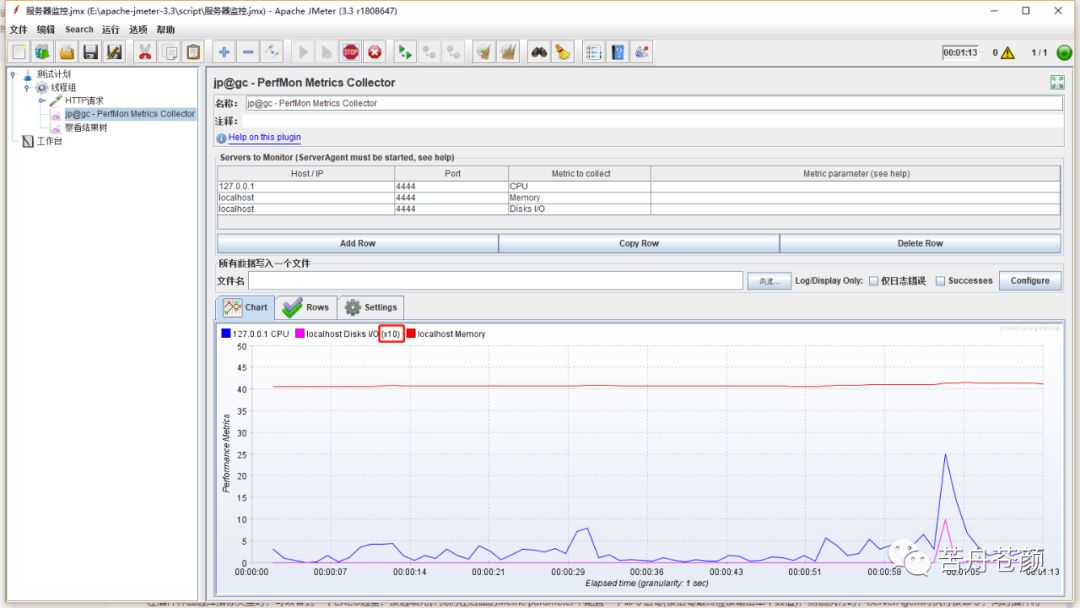1080x608 pixels.
Task: Click the 文件名 input field
Action: click(495, 281)
